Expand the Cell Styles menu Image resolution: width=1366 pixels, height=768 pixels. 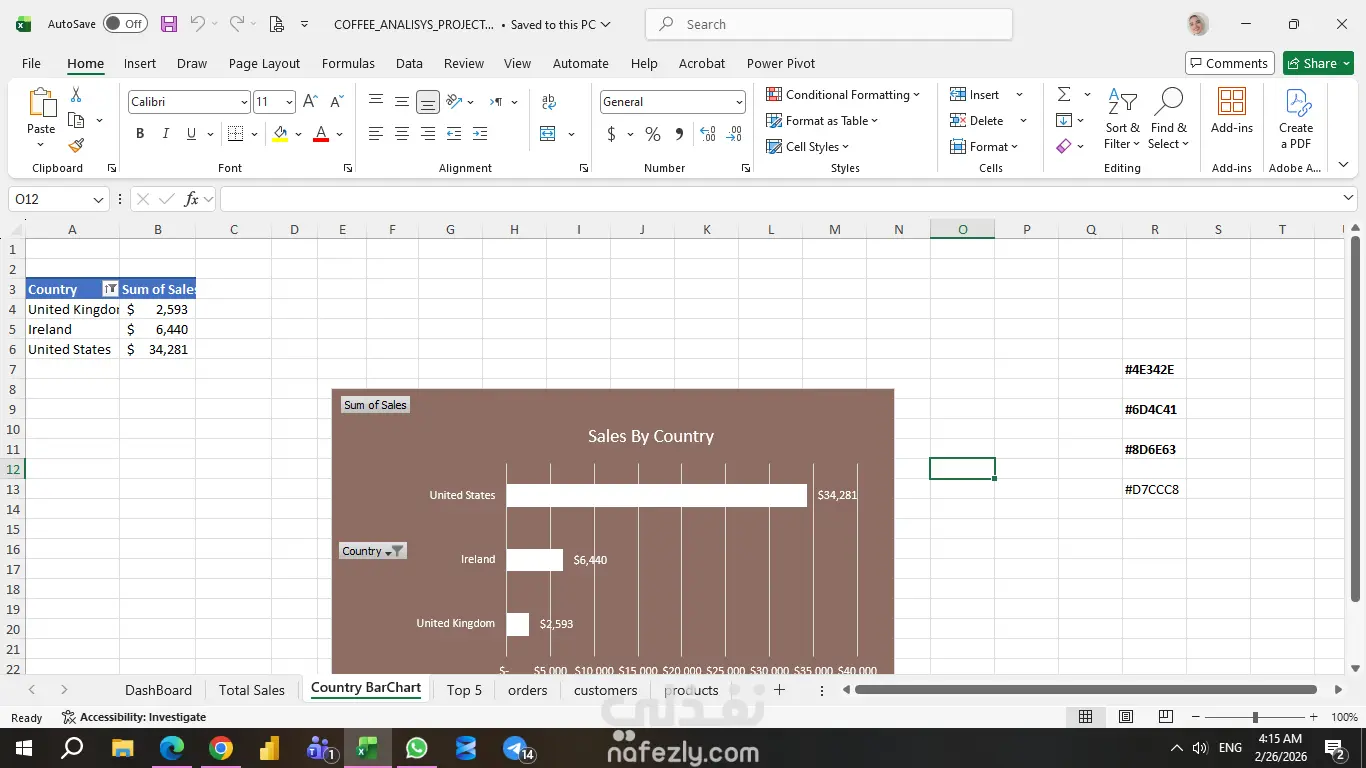click(807, 146)
